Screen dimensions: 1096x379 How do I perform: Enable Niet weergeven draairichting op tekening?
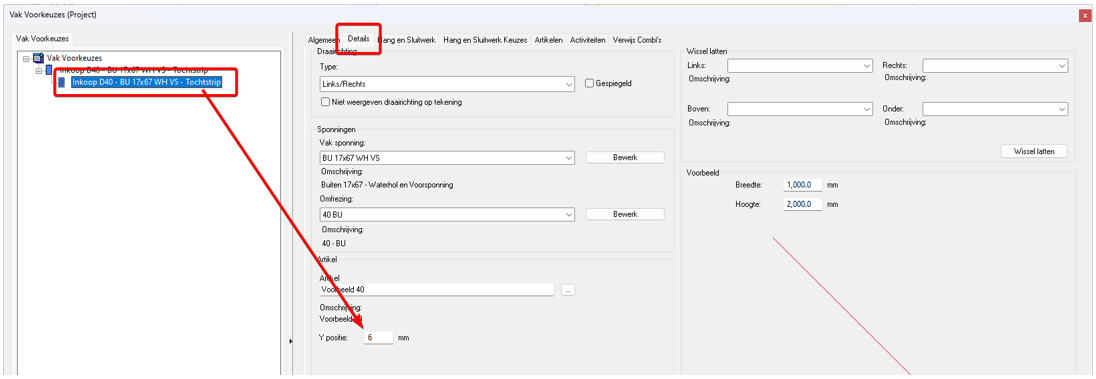click(325, 101)
